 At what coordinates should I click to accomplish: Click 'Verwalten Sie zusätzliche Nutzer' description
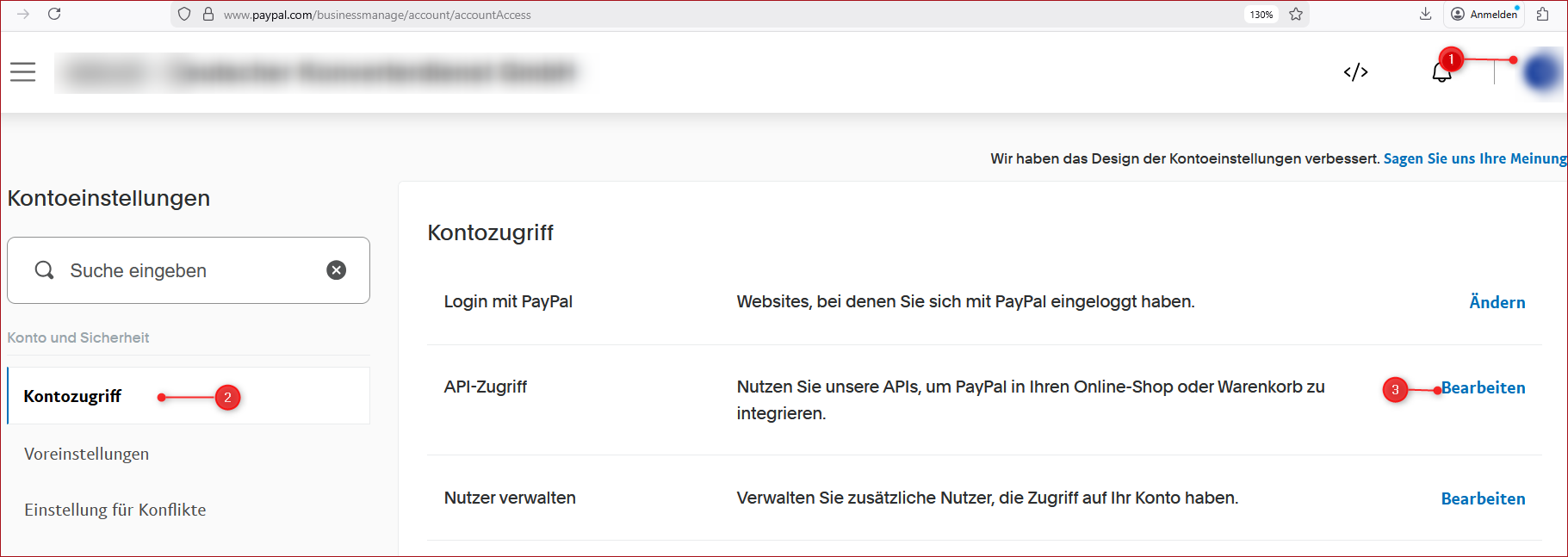(988, 498)
